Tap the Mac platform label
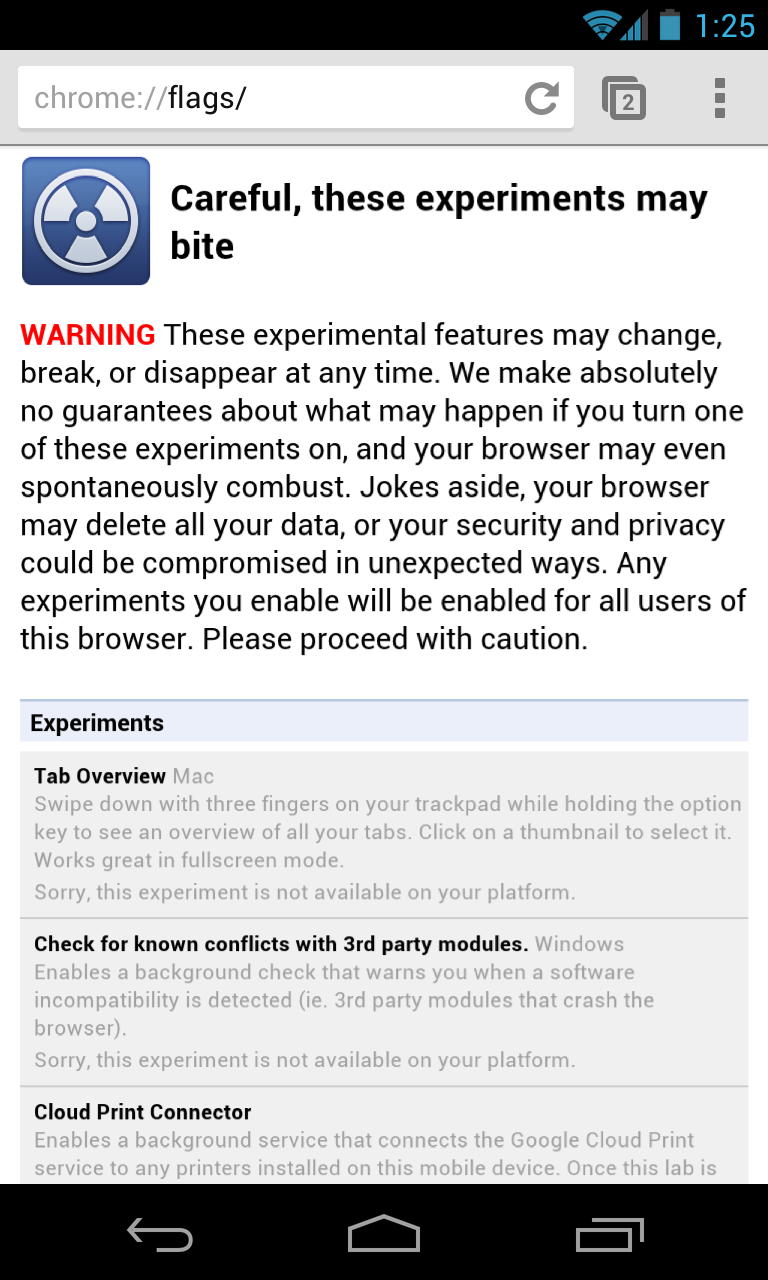 point(193,776)
